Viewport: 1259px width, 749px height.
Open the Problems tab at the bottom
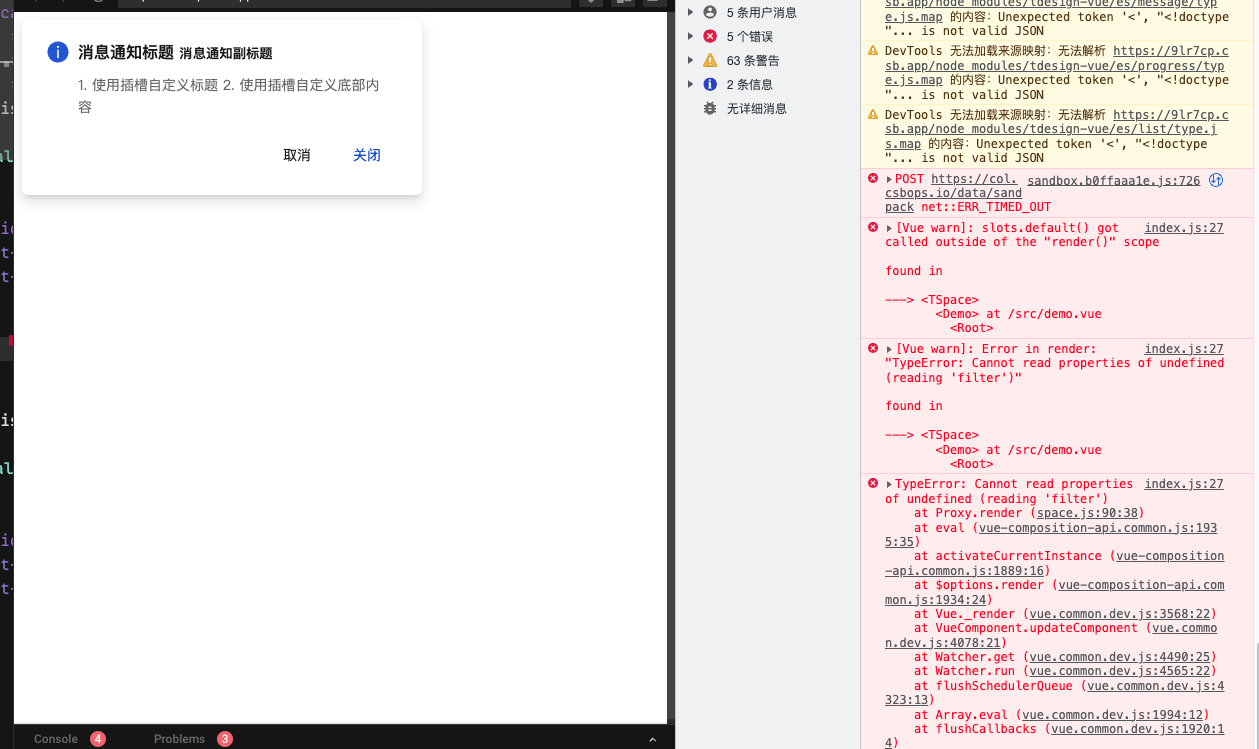click(x=179, y=739)
